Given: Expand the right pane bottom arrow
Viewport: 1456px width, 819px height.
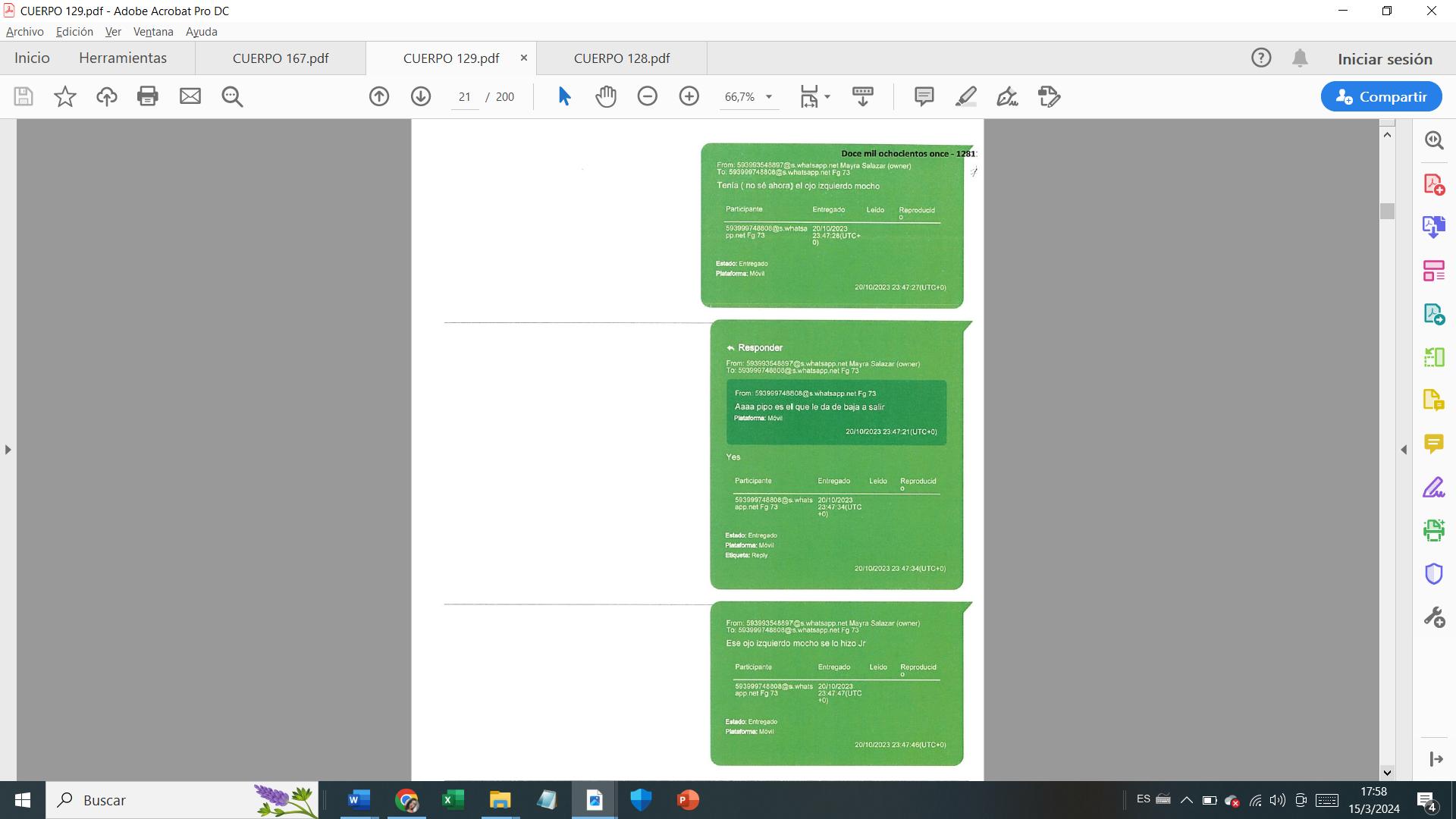Looking at the screenshot, I should [x=1436, y=759].
